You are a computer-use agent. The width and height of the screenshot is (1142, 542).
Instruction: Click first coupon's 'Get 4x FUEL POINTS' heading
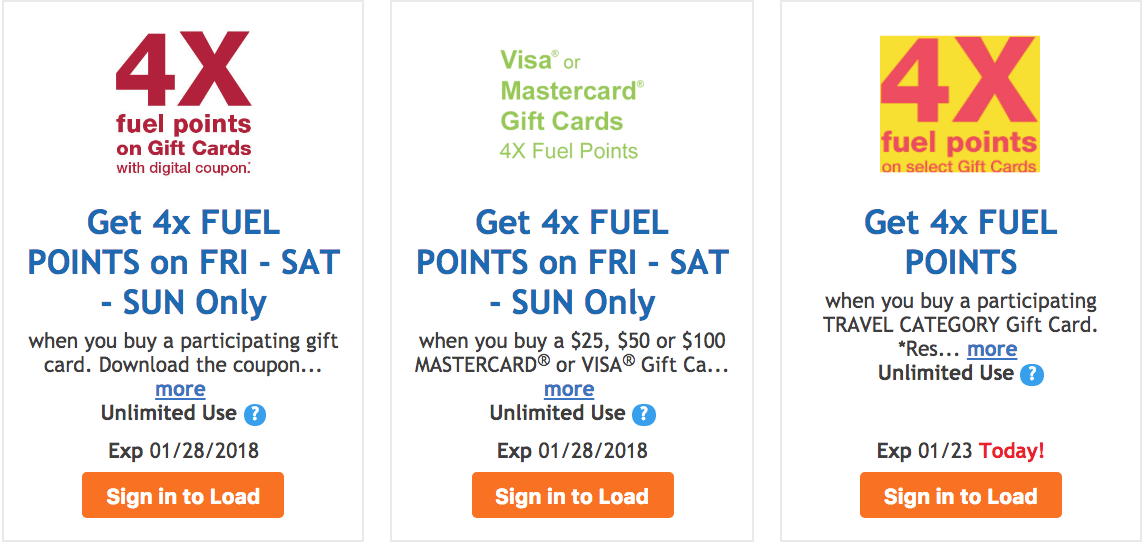(x=184, y=262)
